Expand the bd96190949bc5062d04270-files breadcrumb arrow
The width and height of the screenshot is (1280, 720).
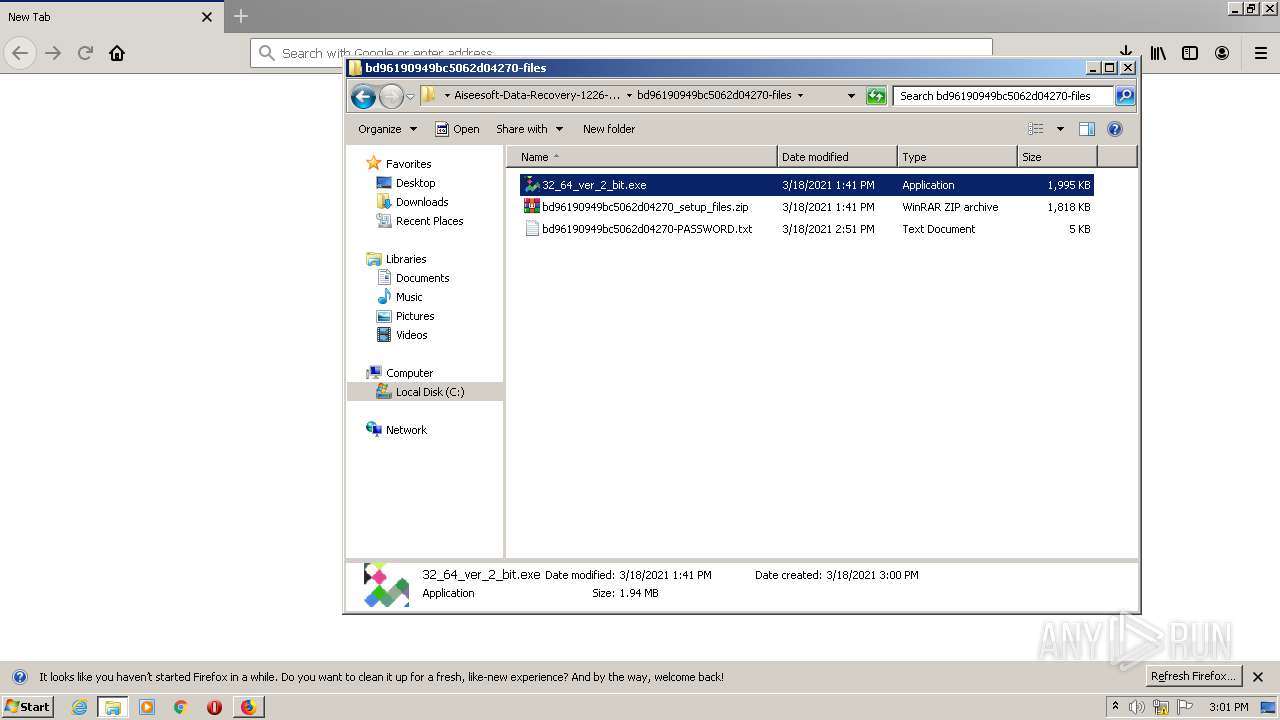pyautogui.click(x=800, y=96)
